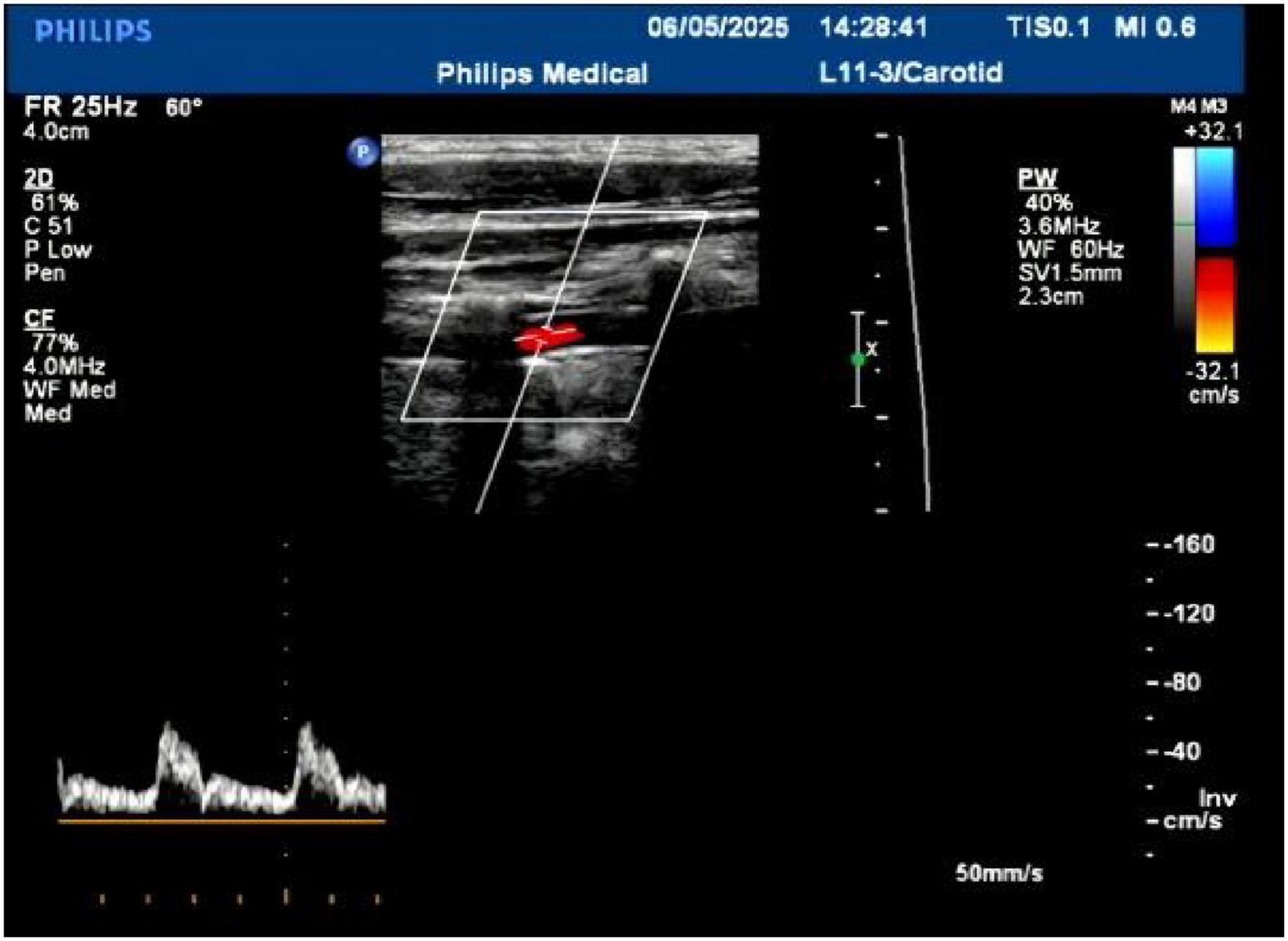The height and width of the screenshot is (941, 1288).
Task: Click the X marker beside depth scale
Action: tap(872, 349)
